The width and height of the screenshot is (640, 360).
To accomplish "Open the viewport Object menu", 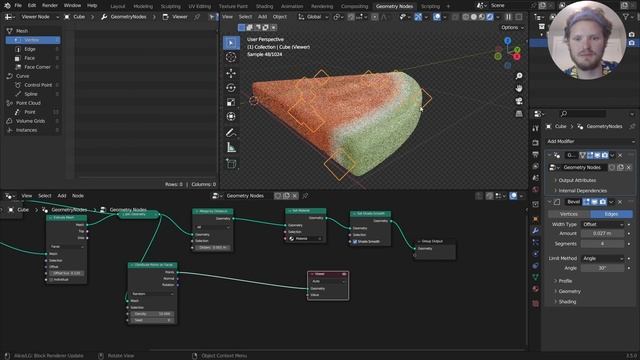I will [x=280, y=17].
